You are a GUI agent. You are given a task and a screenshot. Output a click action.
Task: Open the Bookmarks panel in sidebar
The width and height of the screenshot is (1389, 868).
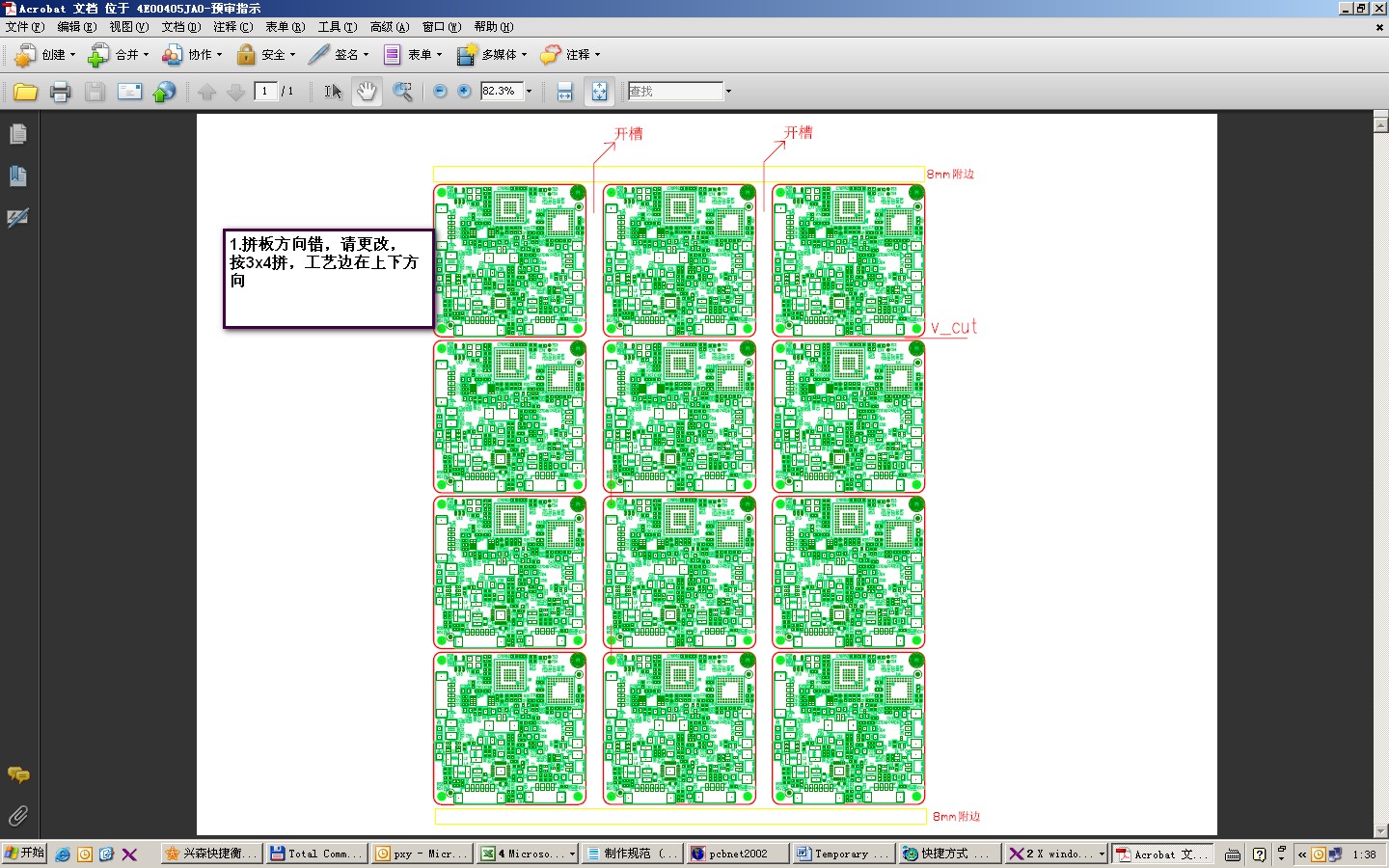[x=18, y=176]
